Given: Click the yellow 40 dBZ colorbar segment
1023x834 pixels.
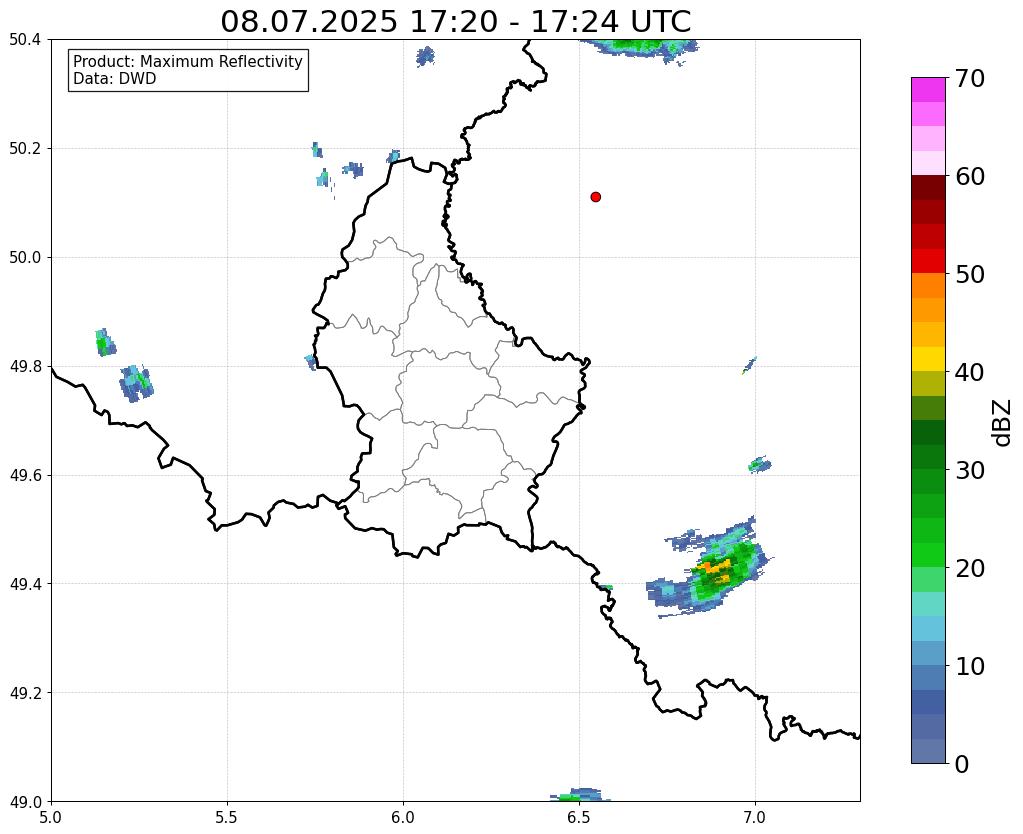Looking at the screenshot, I should 928,359.
